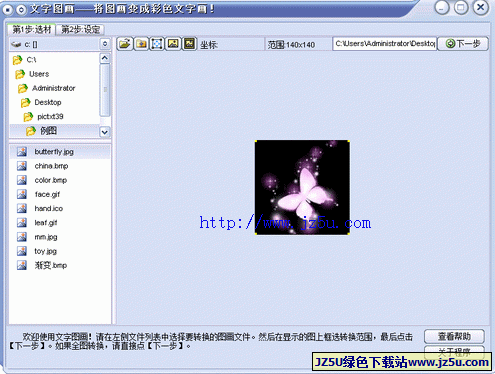Select butterfly.jpg file name
The width and height of the screenshot is (495, 374).
[x=54, y=152]
